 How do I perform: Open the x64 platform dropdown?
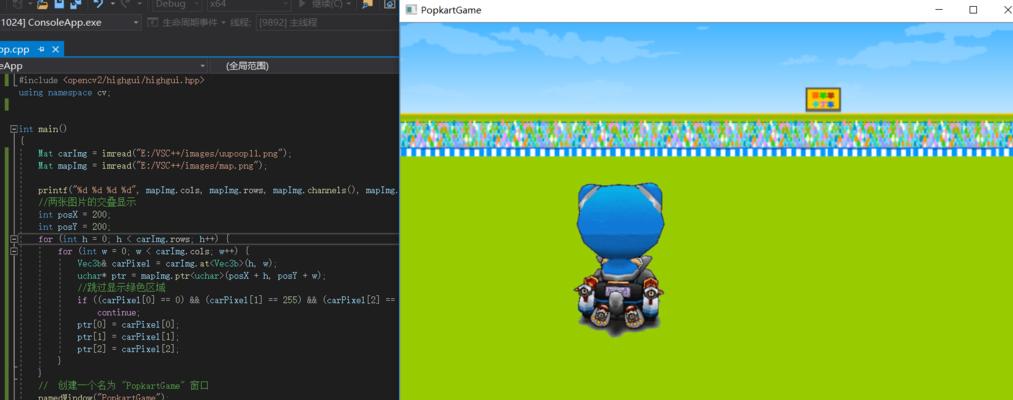point(247,4)
